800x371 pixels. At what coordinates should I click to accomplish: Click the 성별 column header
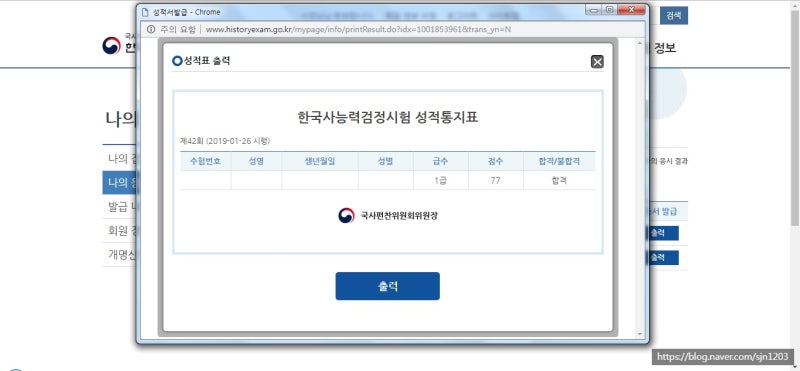coord(386,161)
